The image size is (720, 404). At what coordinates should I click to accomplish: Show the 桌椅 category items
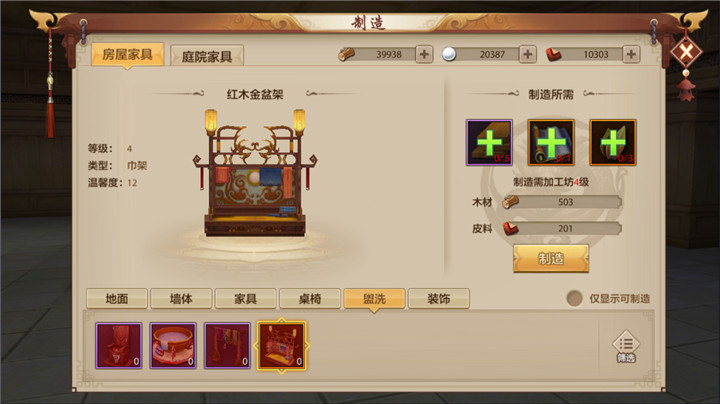(x=309, y=299)
